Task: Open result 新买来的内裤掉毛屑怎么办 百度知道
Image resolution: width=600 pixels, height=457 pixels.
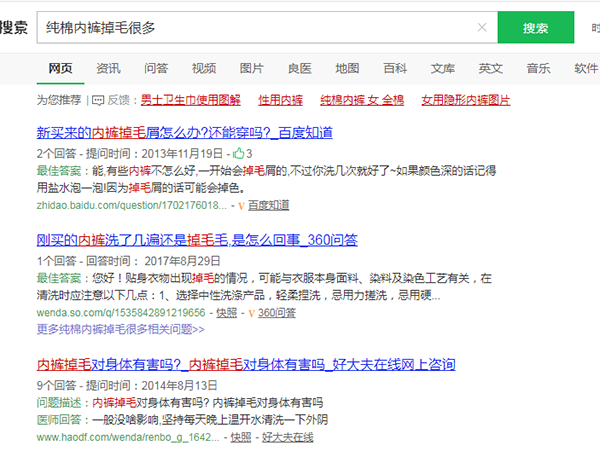Action: coord(184,133)
